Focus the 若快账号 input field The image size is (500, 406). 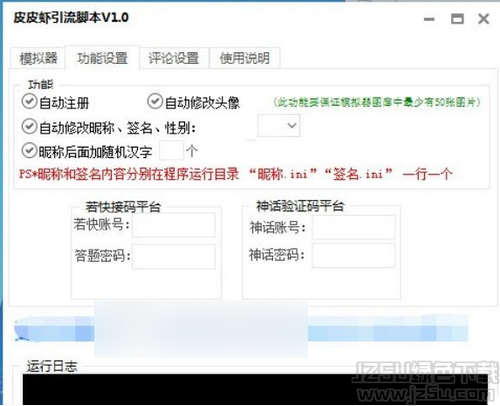174,225
